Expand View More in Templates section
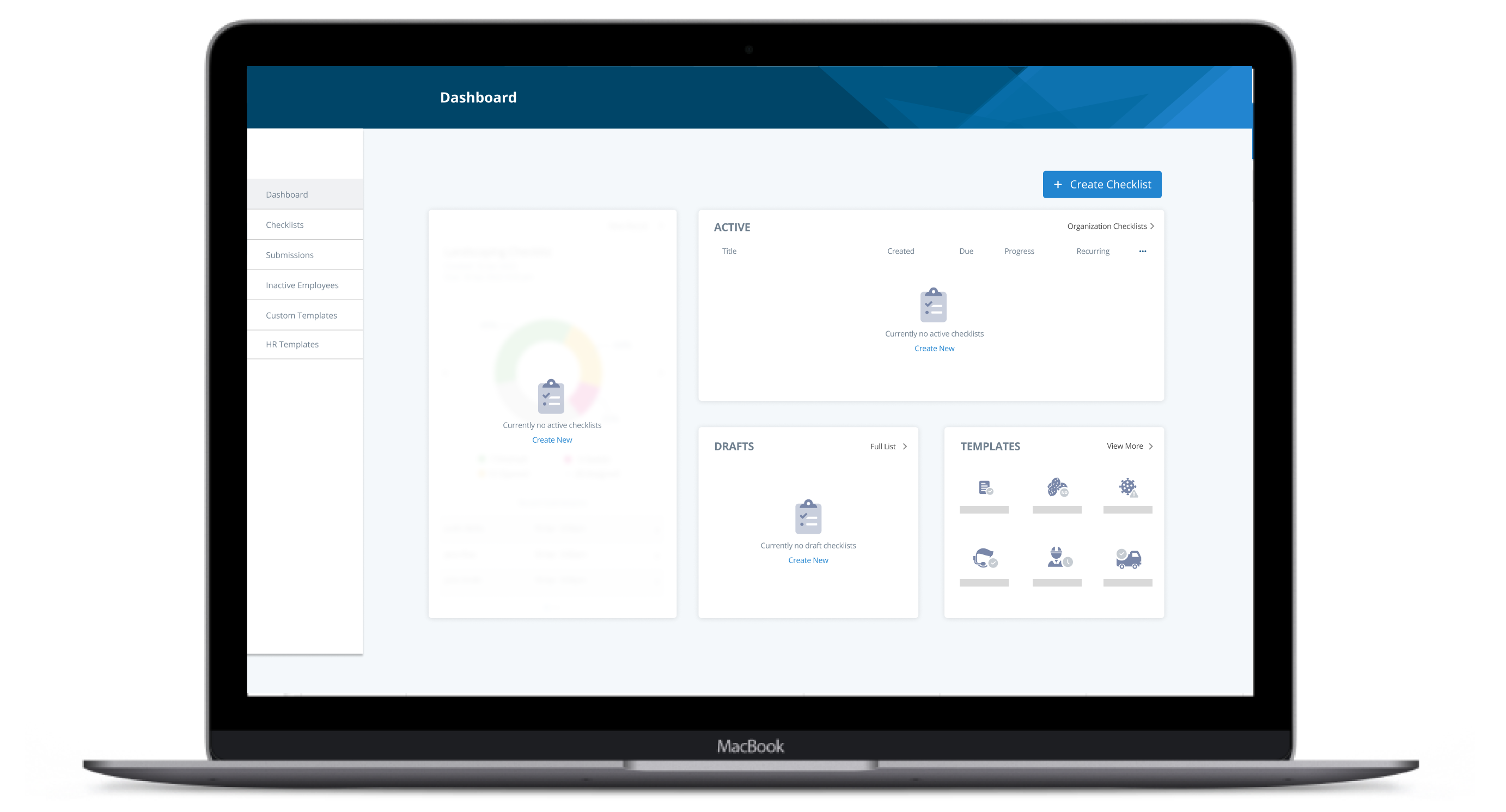Screen dimensions: 1506x812 (1126, 446)
